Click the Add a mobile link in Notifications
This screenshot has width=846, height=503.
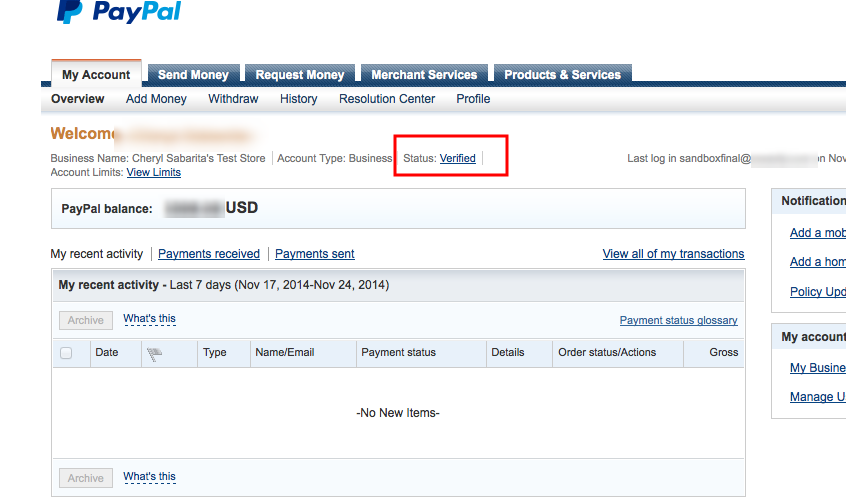tap(817, 233)
